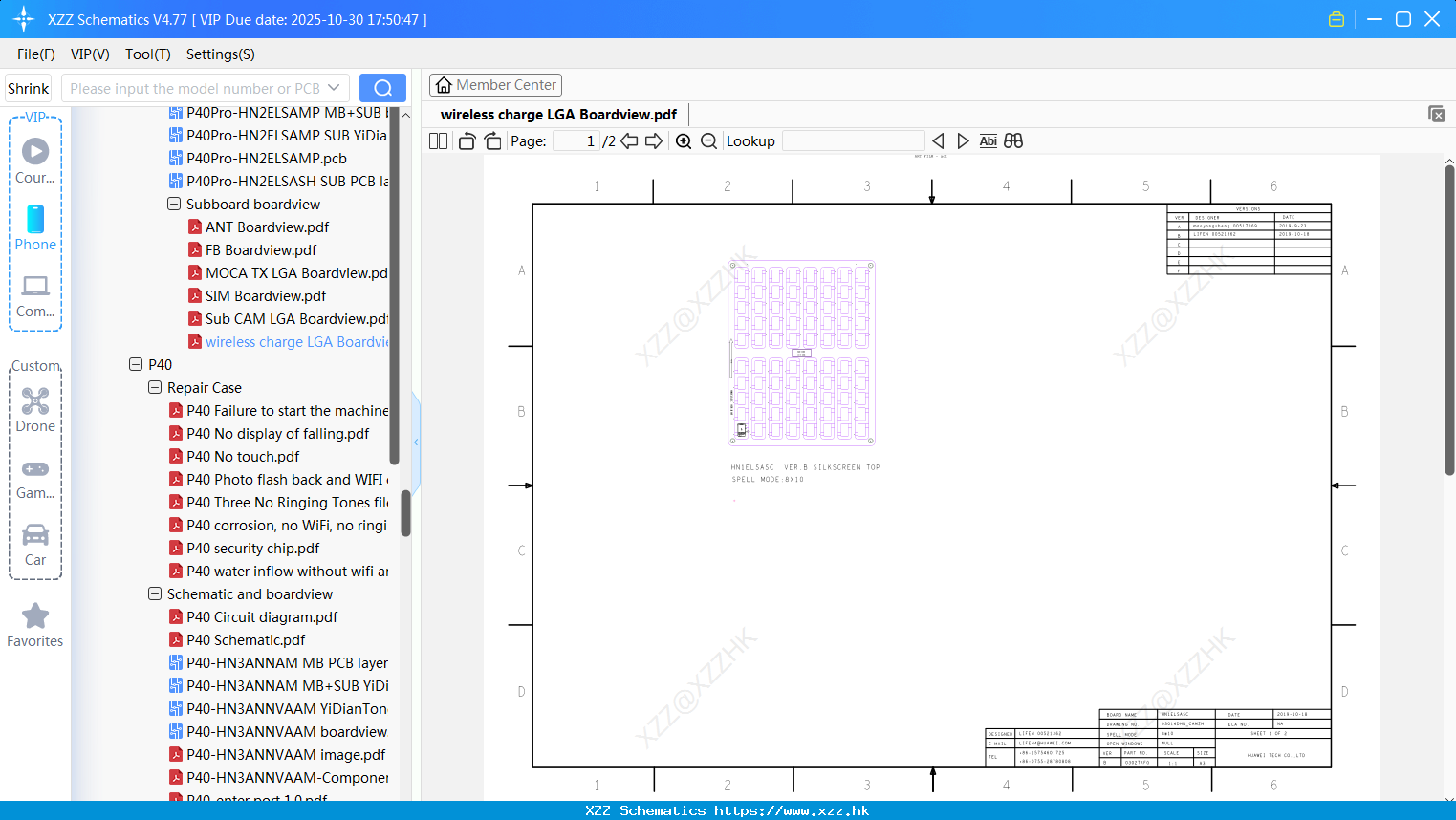The width and height of the screenshot is (1456, 820).
Task: Collapse the Subboard boardview folder
Action: coord(174,204)
